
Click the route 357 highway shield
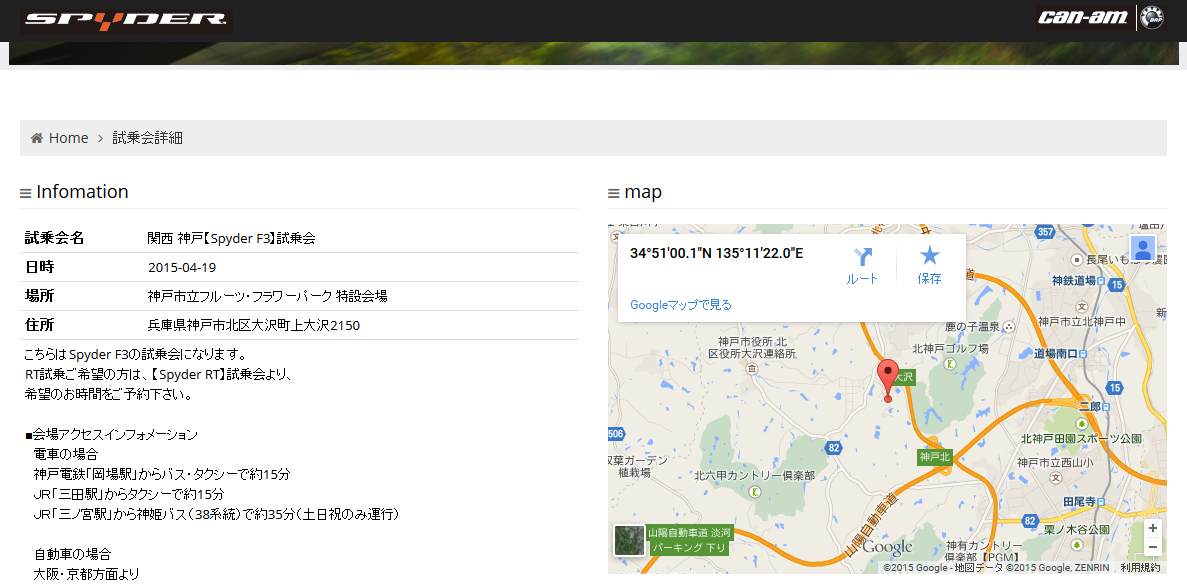pos(1044,232)
